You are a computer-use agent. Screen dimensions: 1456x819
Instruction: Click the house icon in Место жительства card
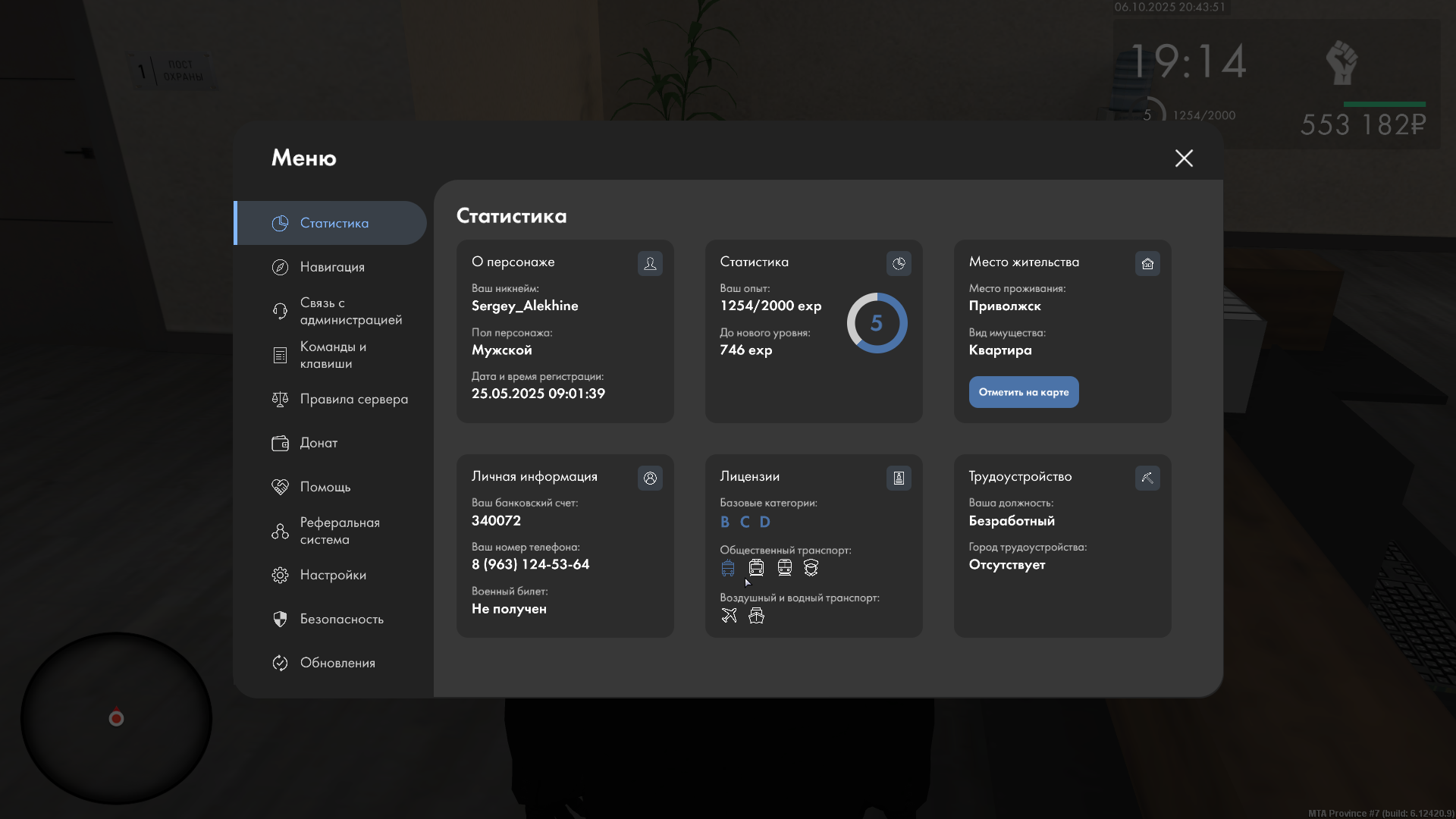(x=1147, y=264)
